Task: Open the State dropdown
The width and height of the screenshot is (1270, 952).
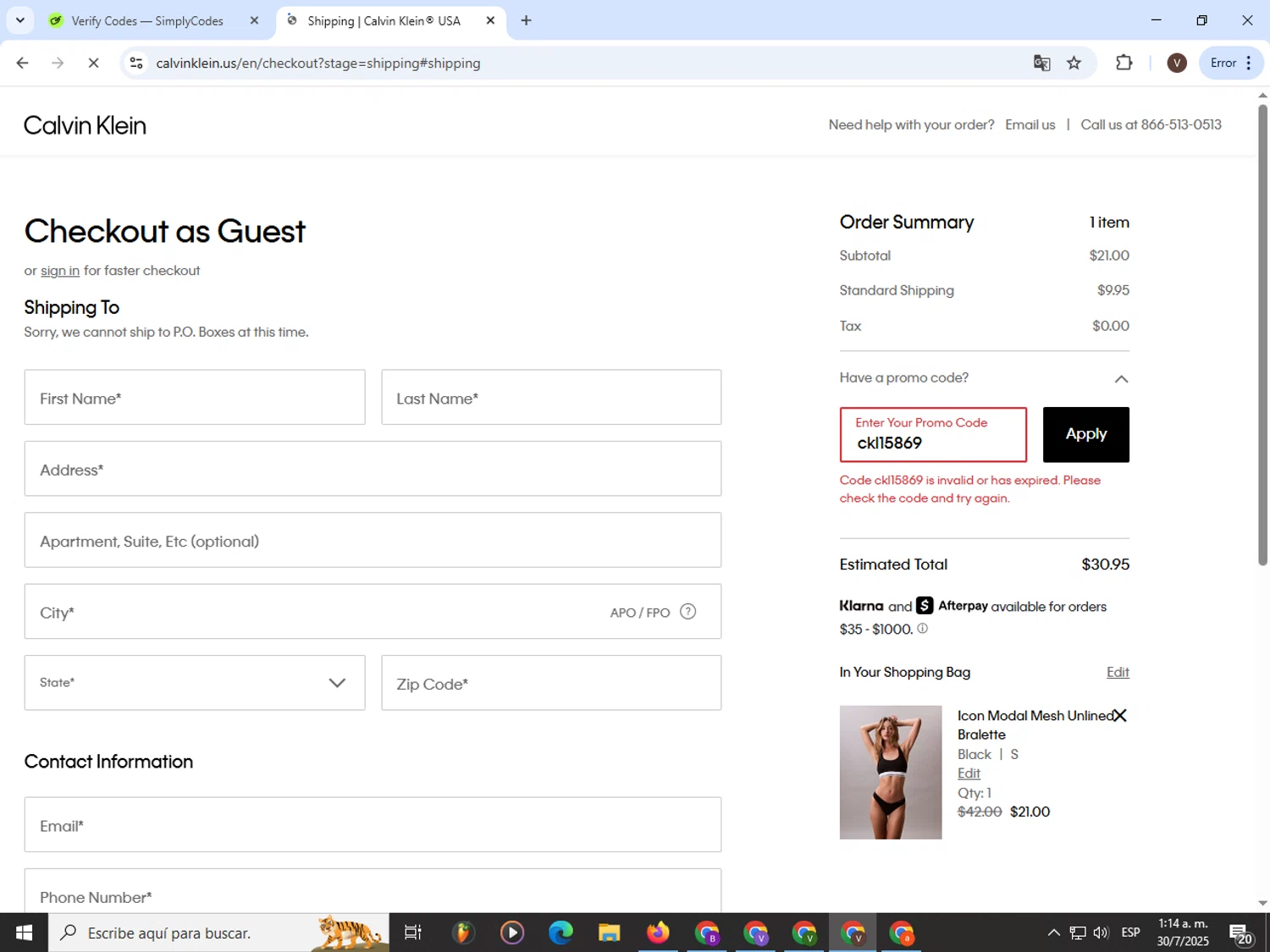Action: pos(195,682)
